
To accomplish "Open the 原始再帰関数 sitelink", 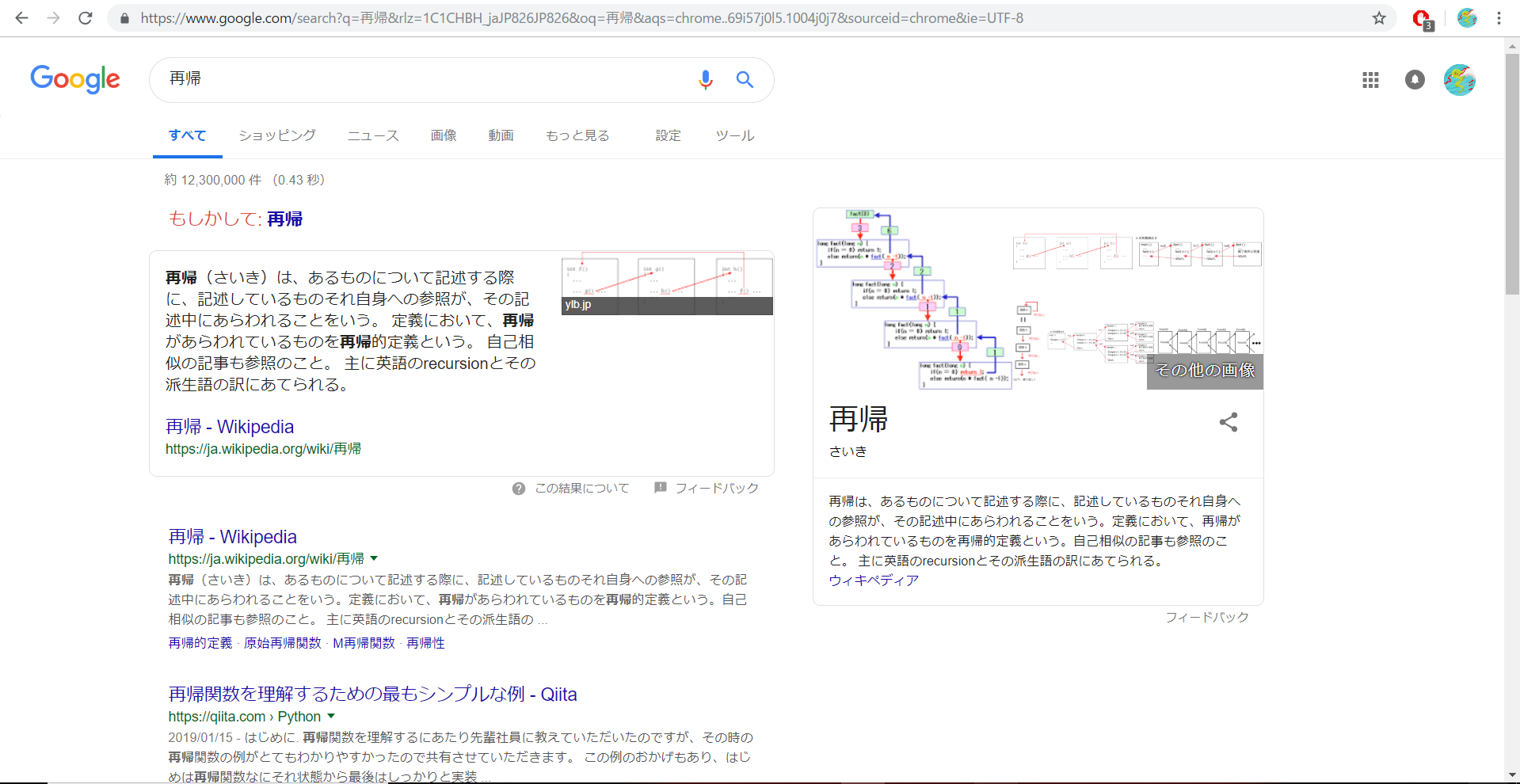I will 283,643.
